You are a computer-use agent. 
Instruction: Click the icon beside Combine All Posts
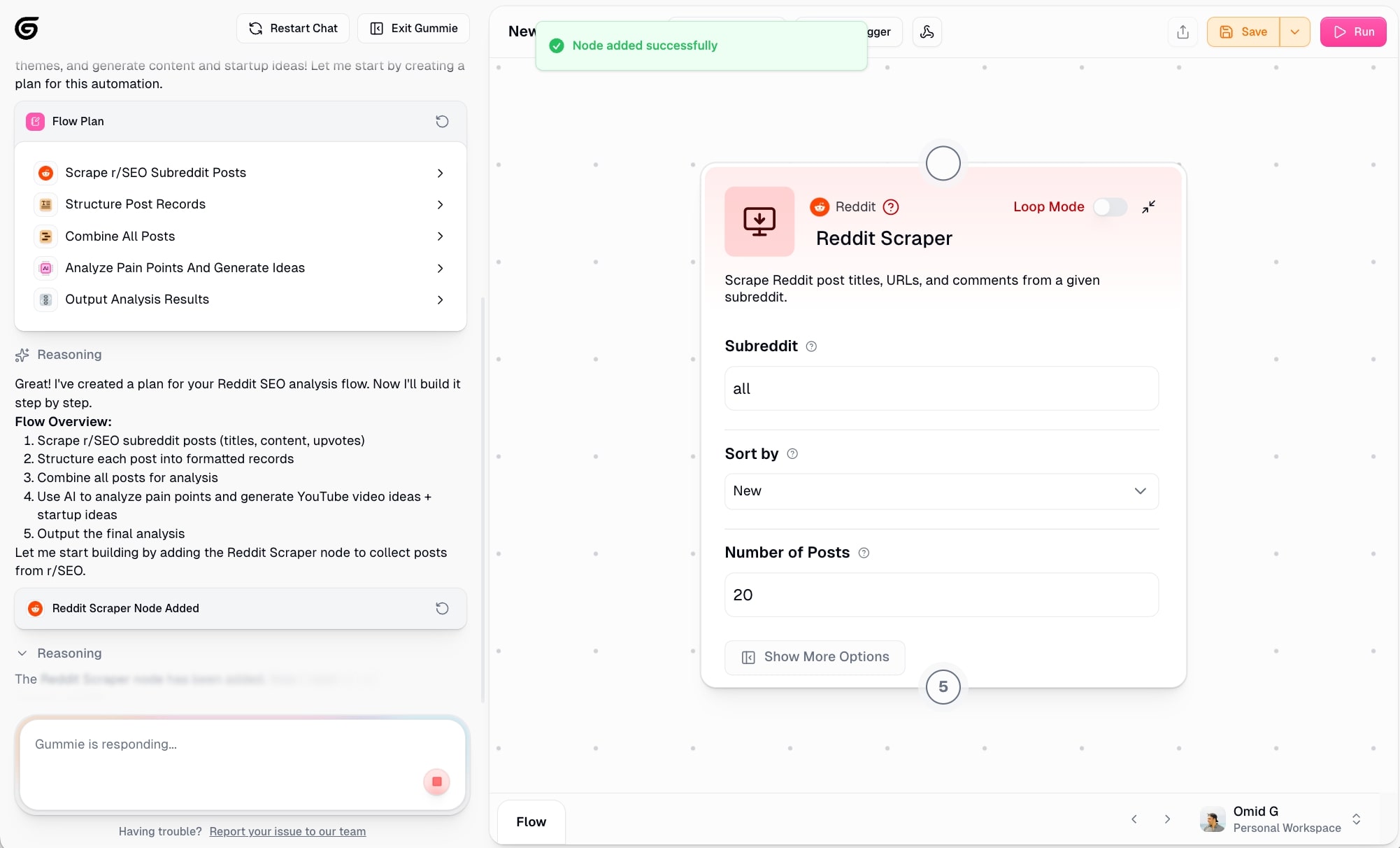pos(45,236)
